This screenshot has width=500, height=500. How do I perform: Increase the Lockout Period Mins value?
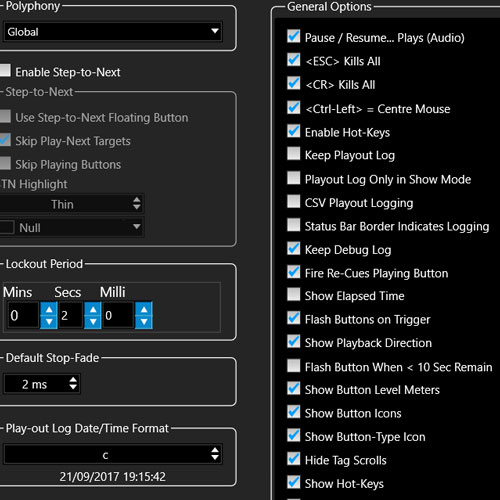[x=49, y=309]
